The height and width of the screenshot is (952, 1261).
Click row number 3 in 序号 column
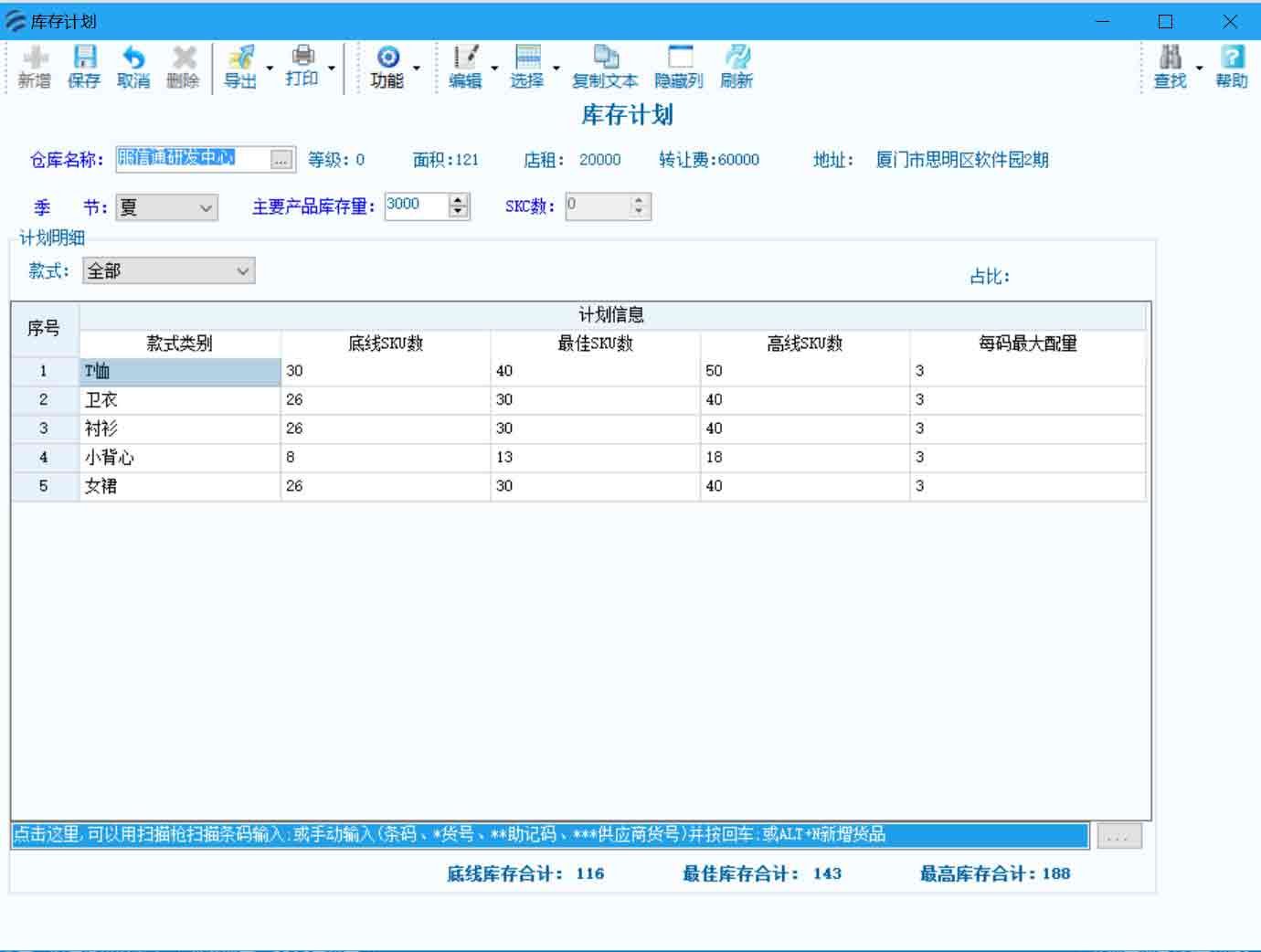(44, 428)
